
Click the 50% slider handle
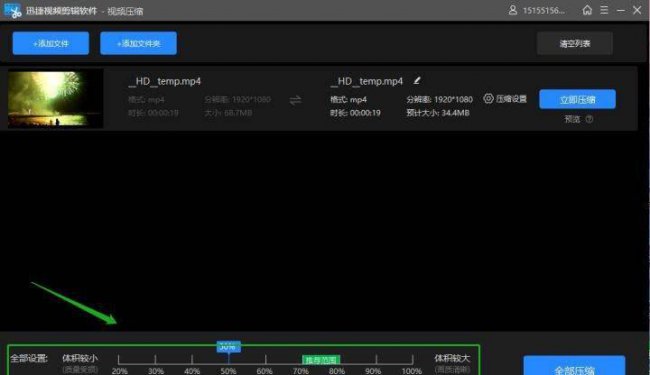(228, 347)
